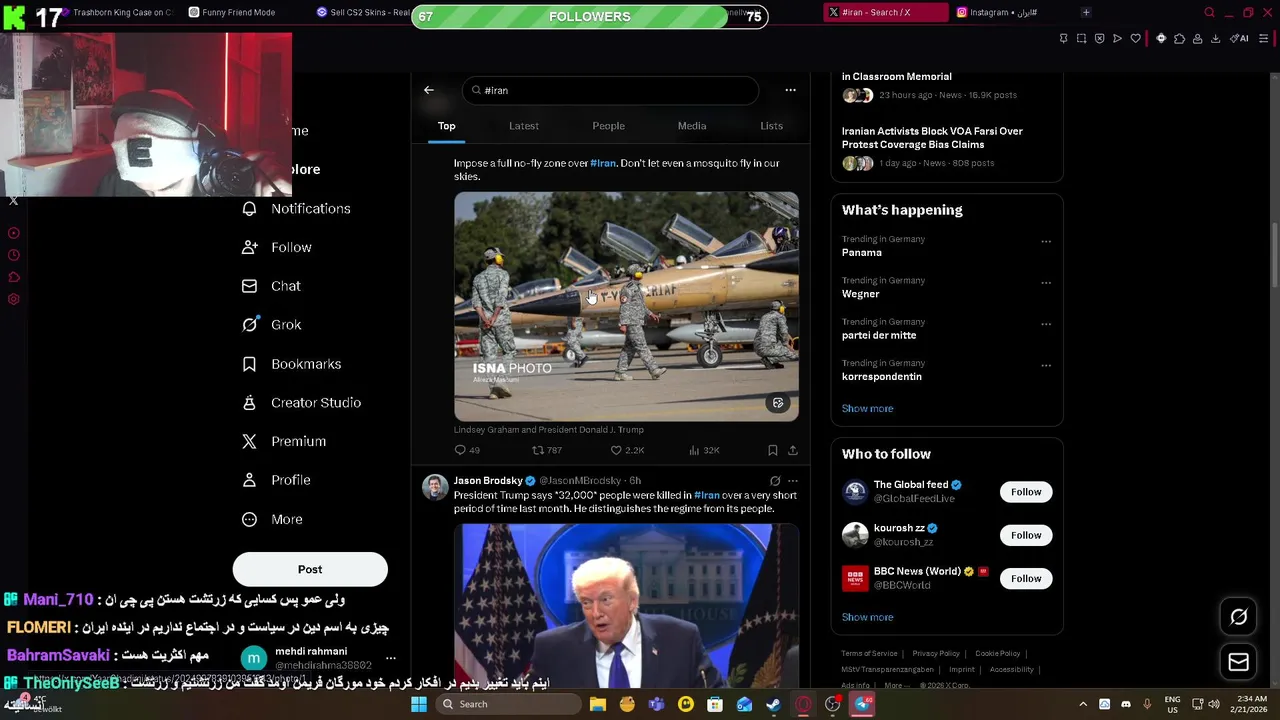The image size is (1280, 720).
Task: Open the browser AI tool
Action: click(1239, 38)
